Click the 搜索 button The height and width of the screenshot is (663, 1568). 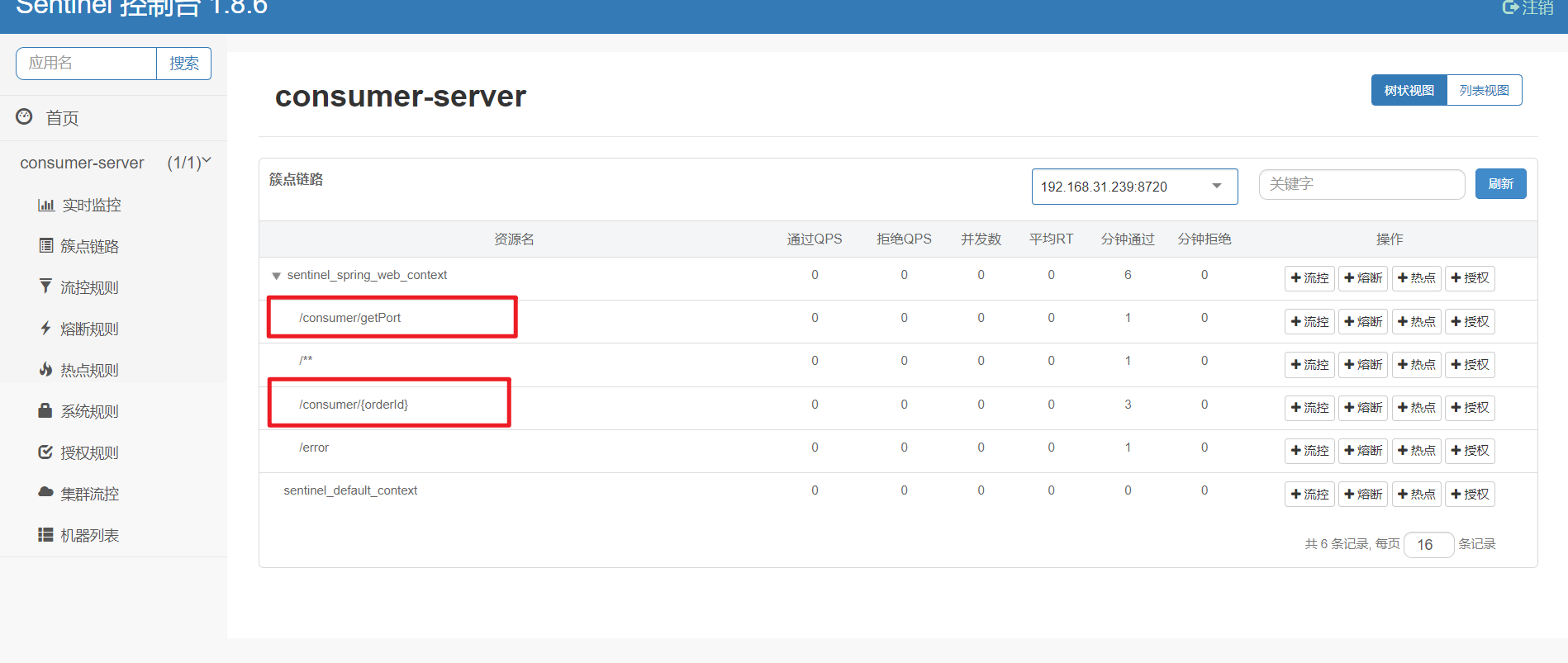pyautogui.click(x=183, y=64)
